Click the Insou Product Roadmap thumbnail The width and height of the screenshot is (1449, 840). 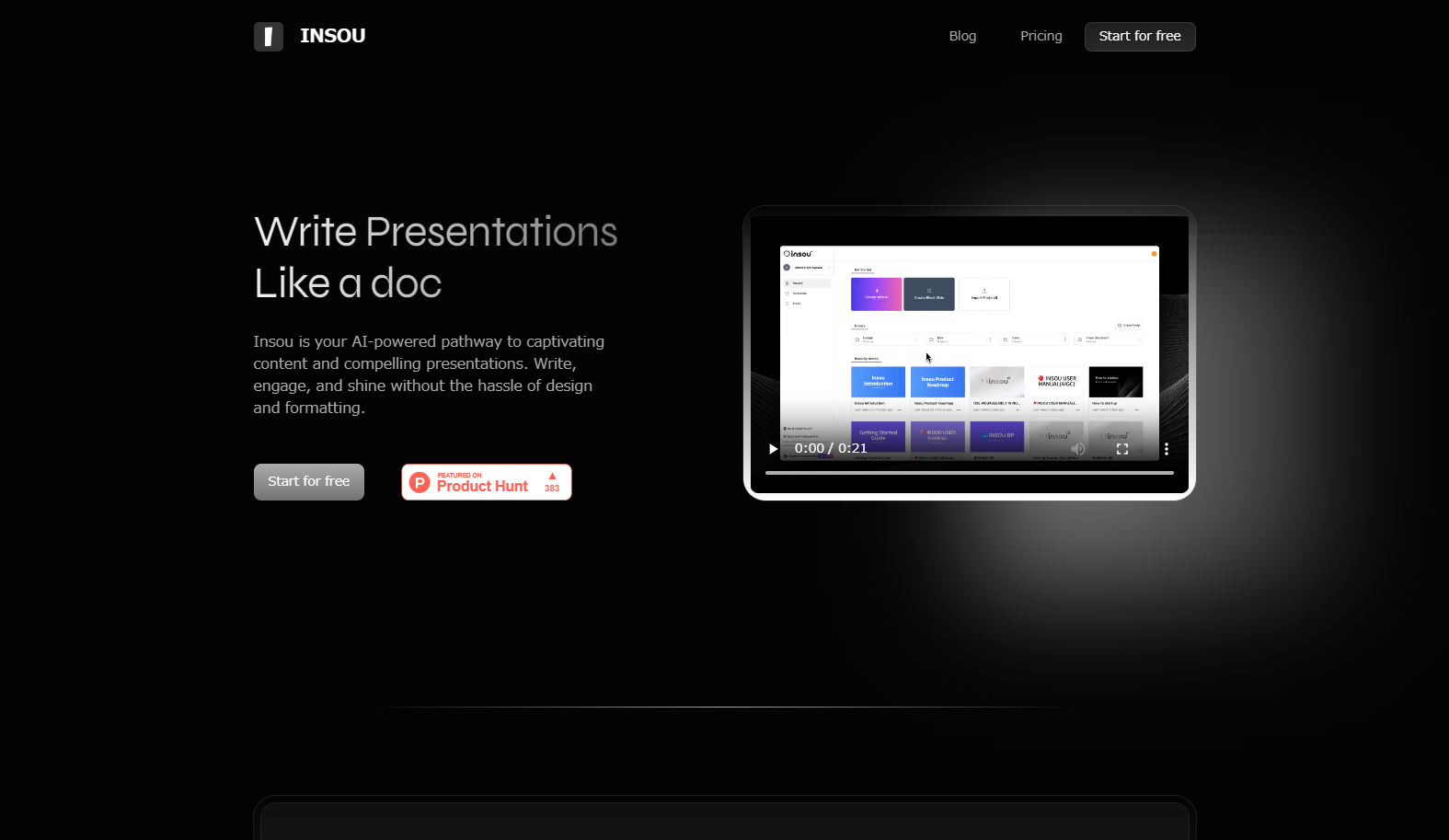937,382
